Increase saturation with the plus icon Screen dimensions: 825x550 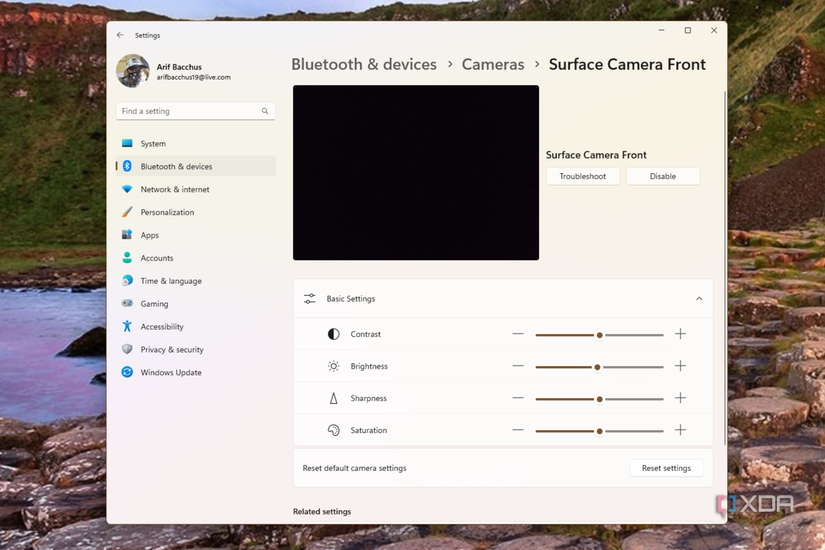point(680,430)
